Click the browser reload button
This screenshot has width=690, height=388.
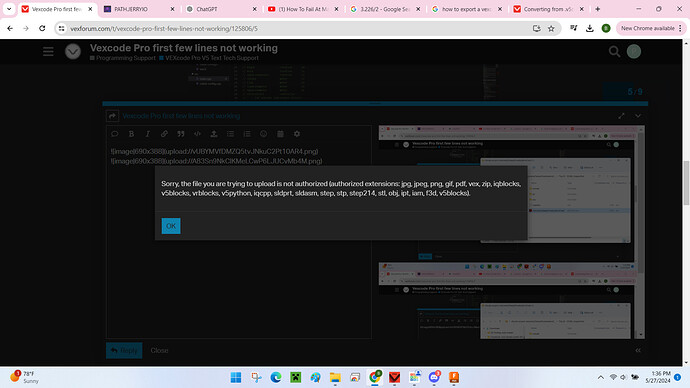[42, 28]
